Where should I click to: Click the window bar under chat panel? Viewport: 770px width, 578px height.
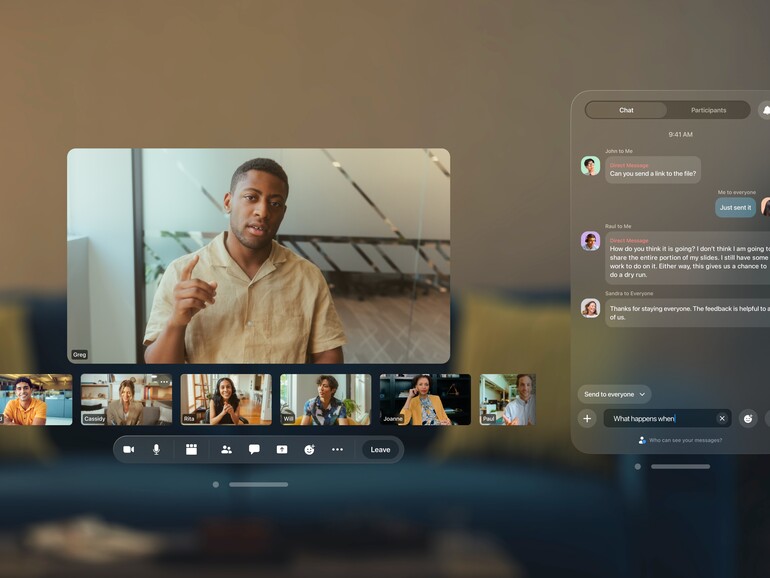coord(680,467)
